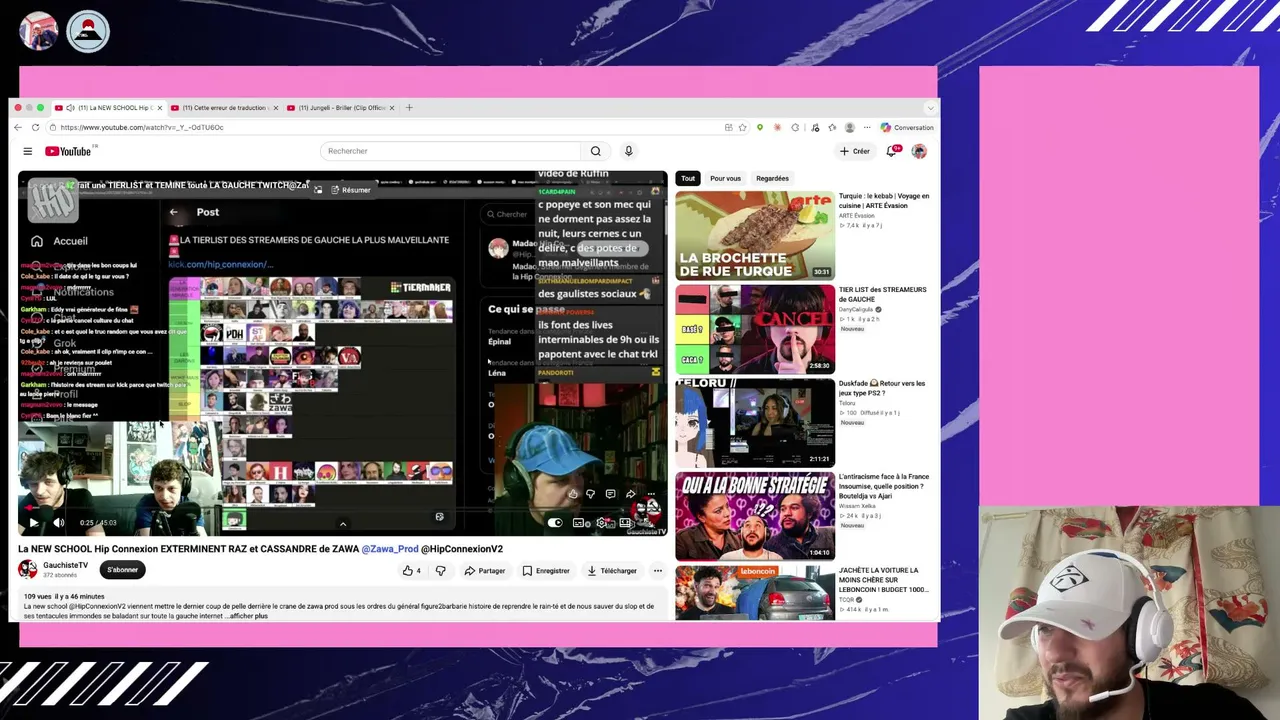The image size is (1280, 720).
Task: Click the Télécharger download button
Action: 612,571
